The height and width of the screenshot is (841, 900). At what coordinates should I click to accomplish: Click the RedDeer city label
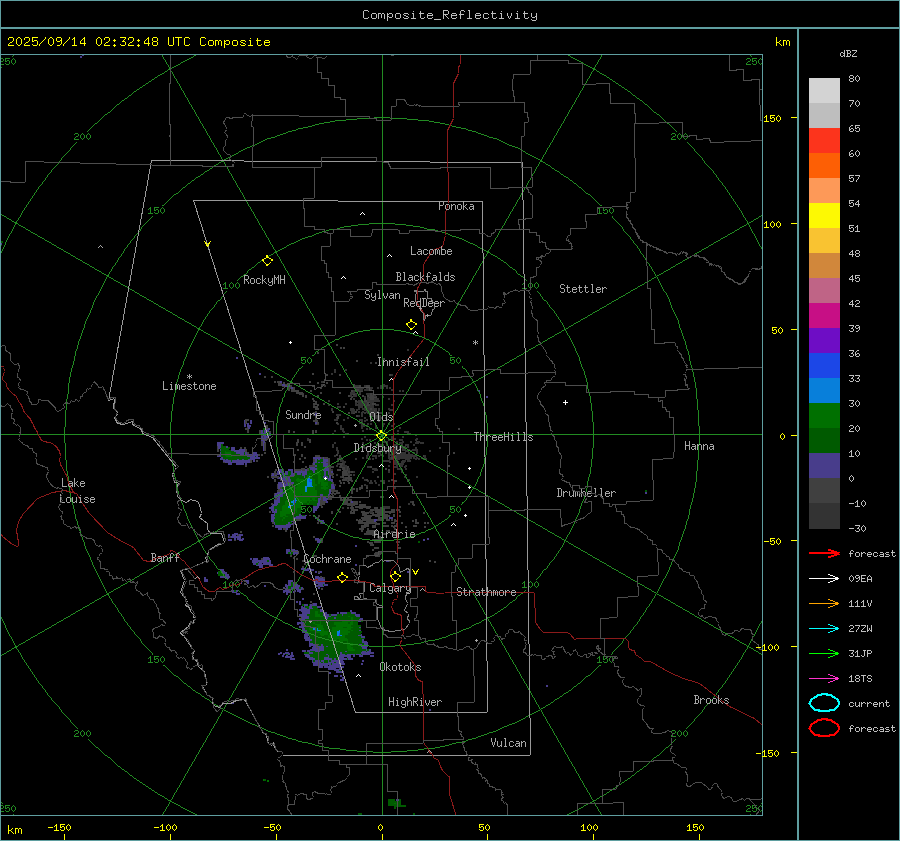click(x=424, y=303)
